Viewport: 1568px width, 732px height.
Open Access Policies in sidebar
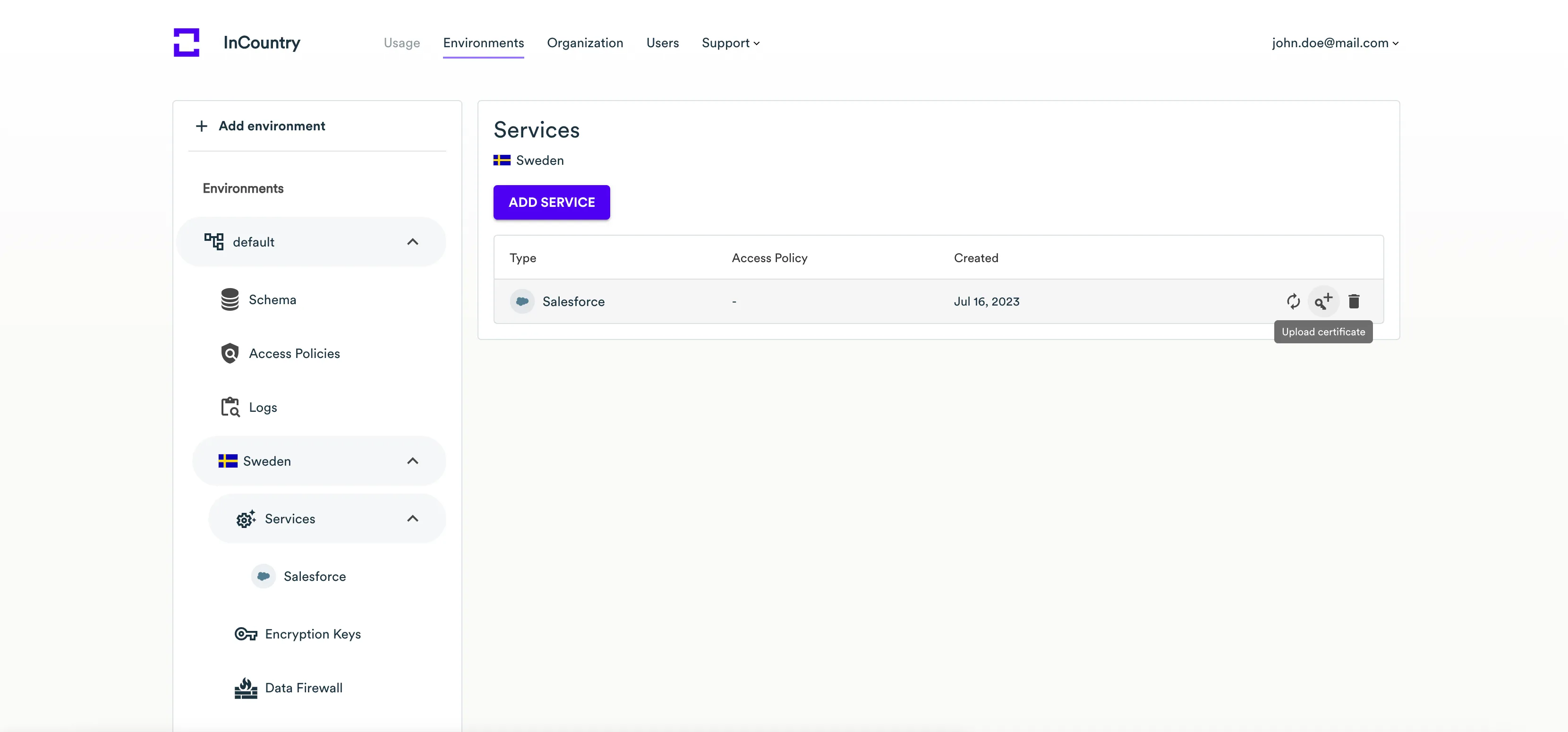pyautogui.click(x=293, y=354)
